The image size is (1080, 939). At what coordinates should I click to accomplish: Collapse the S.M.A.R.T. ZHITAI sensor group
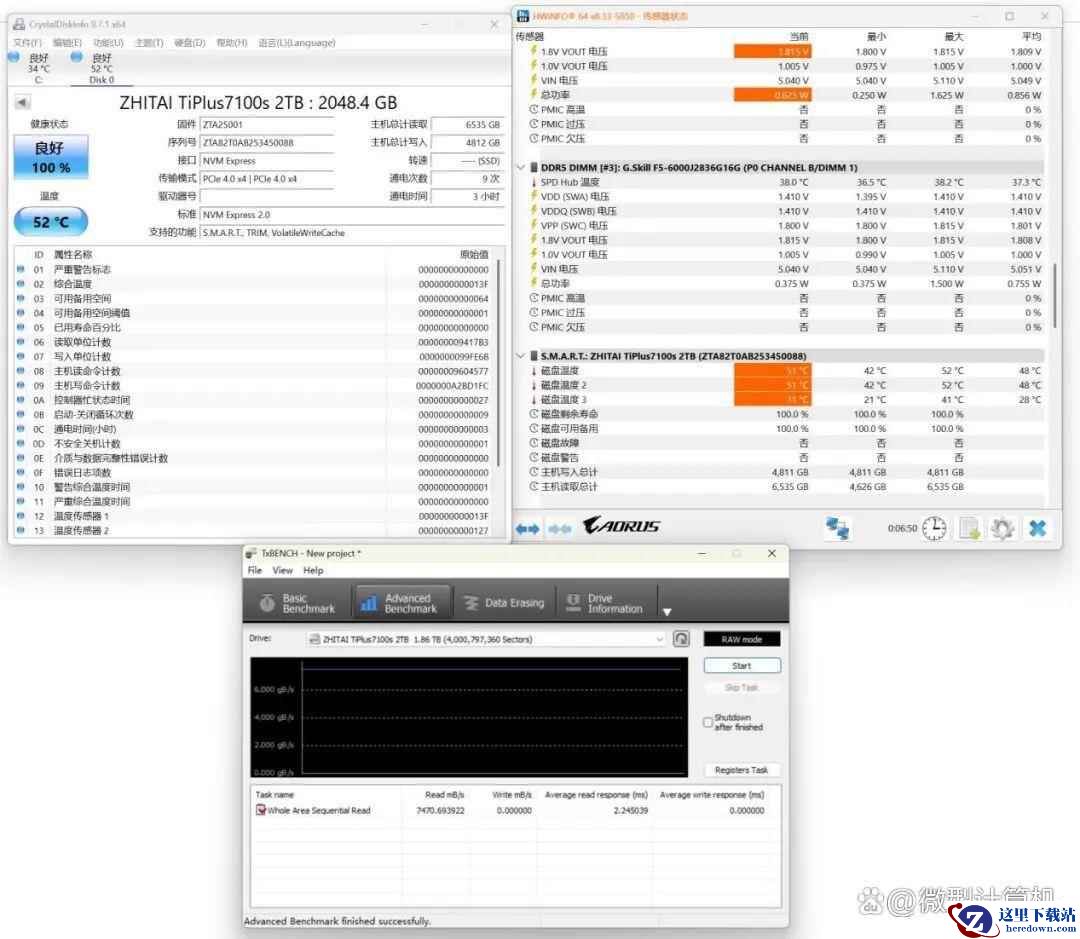(520, 356)
